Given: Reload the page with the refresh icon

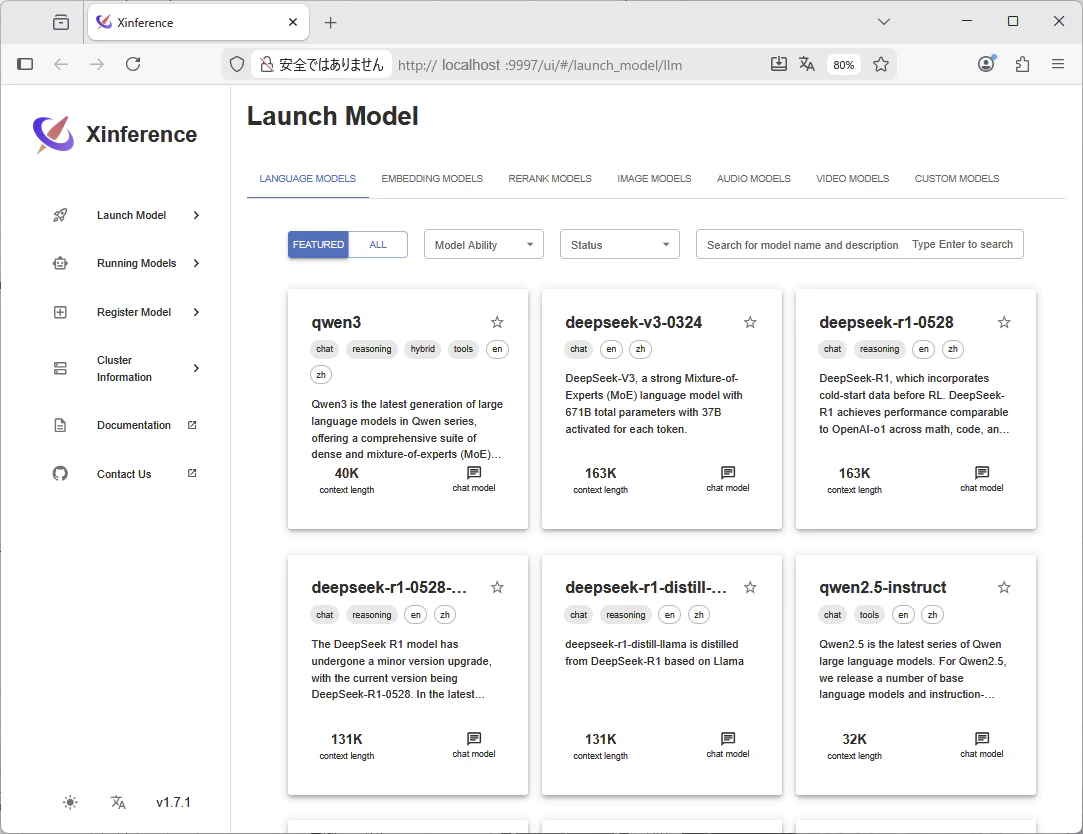Looking at the screenshot, I should point(133,64).
